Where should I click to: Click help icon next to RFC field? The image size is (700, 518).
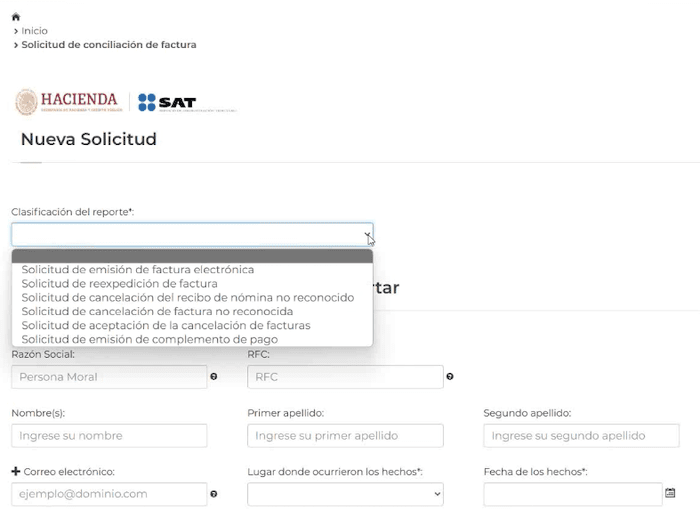click(449, 377)
